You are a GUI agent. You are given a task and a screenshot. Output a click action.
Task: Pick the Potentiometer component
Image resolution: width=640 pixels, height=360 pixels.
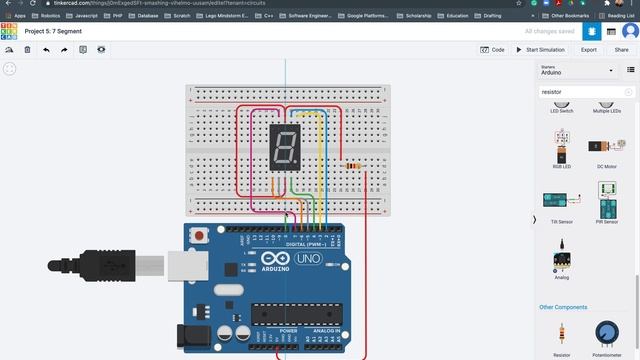[607, 339]
